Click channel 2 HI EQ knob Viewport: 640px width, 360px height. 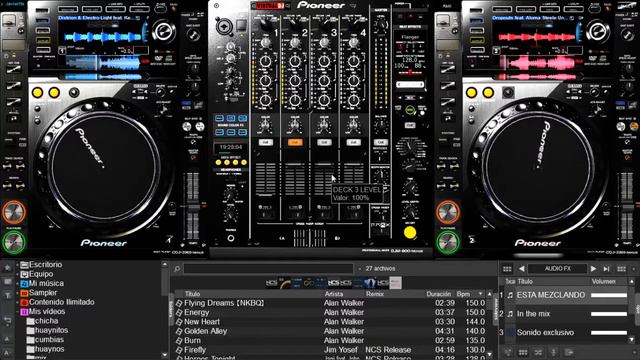295,61
